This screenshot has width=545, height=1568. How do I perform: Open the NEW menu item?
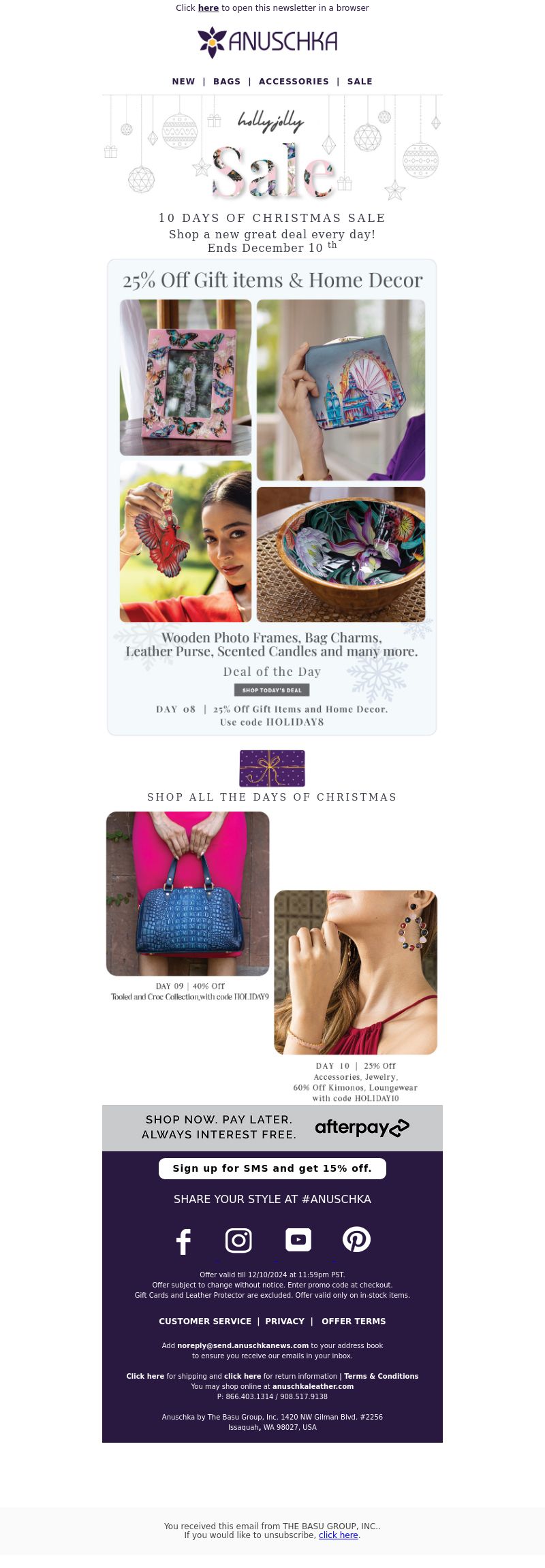point(183,81)
